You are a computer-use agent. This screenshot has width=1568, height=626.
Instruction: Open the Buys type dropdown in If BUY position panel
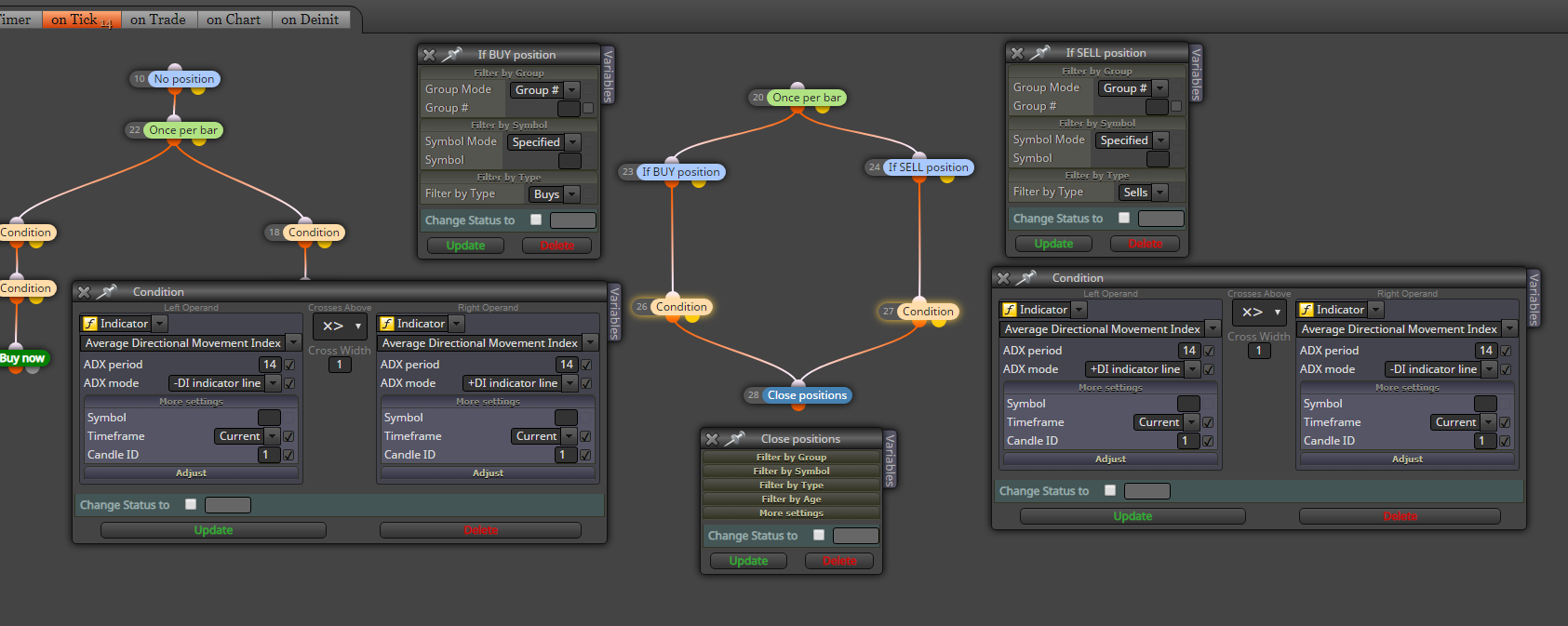[x=555, y=194]
